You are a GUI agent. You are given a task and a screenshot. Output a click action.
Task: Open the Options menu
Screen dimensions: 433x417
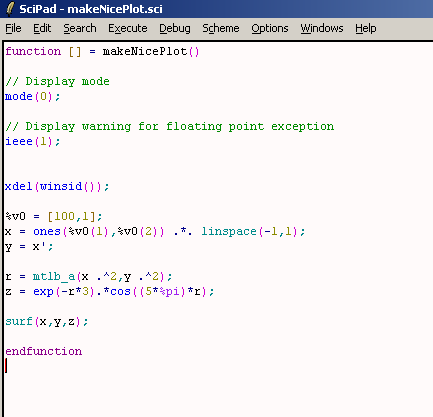click(270, 29)
